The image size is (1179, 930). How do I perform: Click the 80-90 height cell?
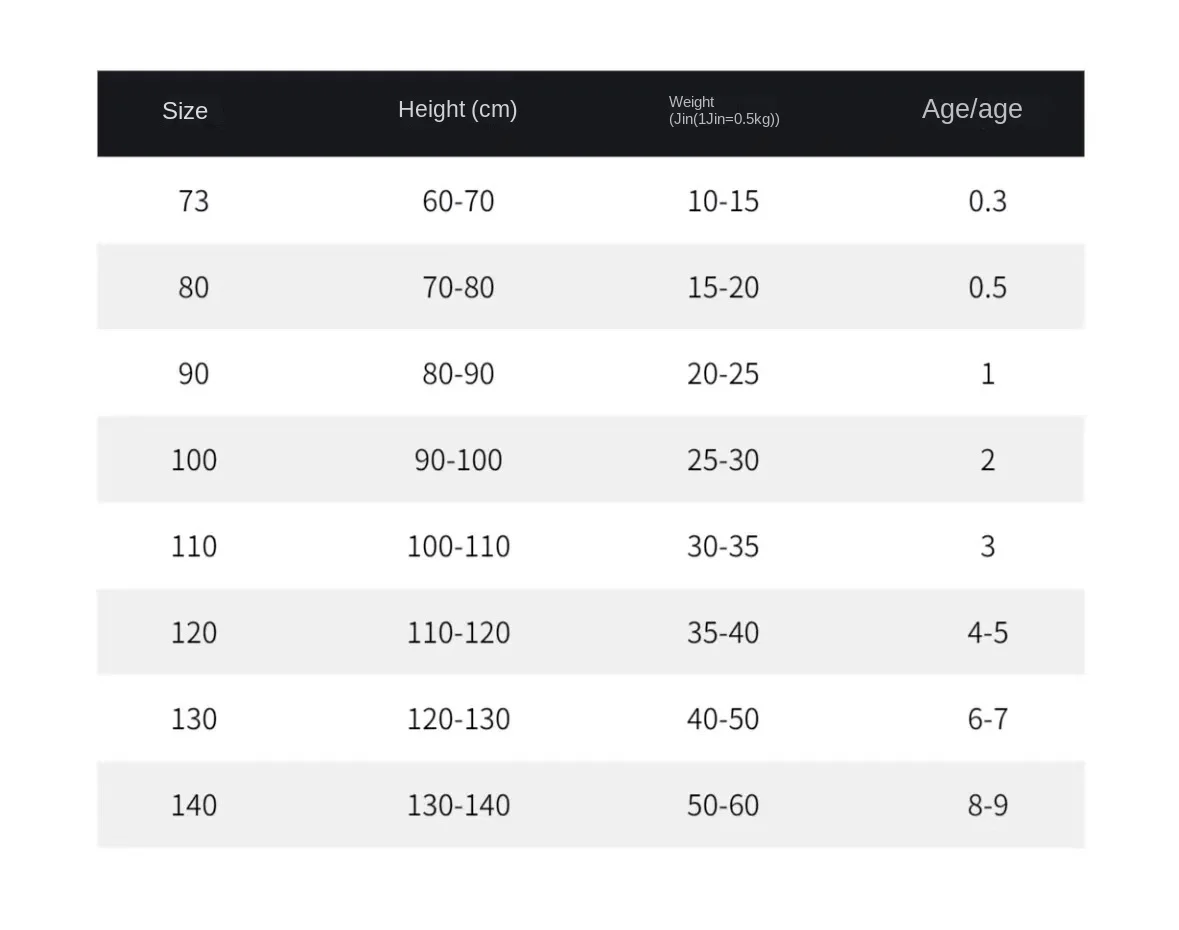(x=458, y=374)
